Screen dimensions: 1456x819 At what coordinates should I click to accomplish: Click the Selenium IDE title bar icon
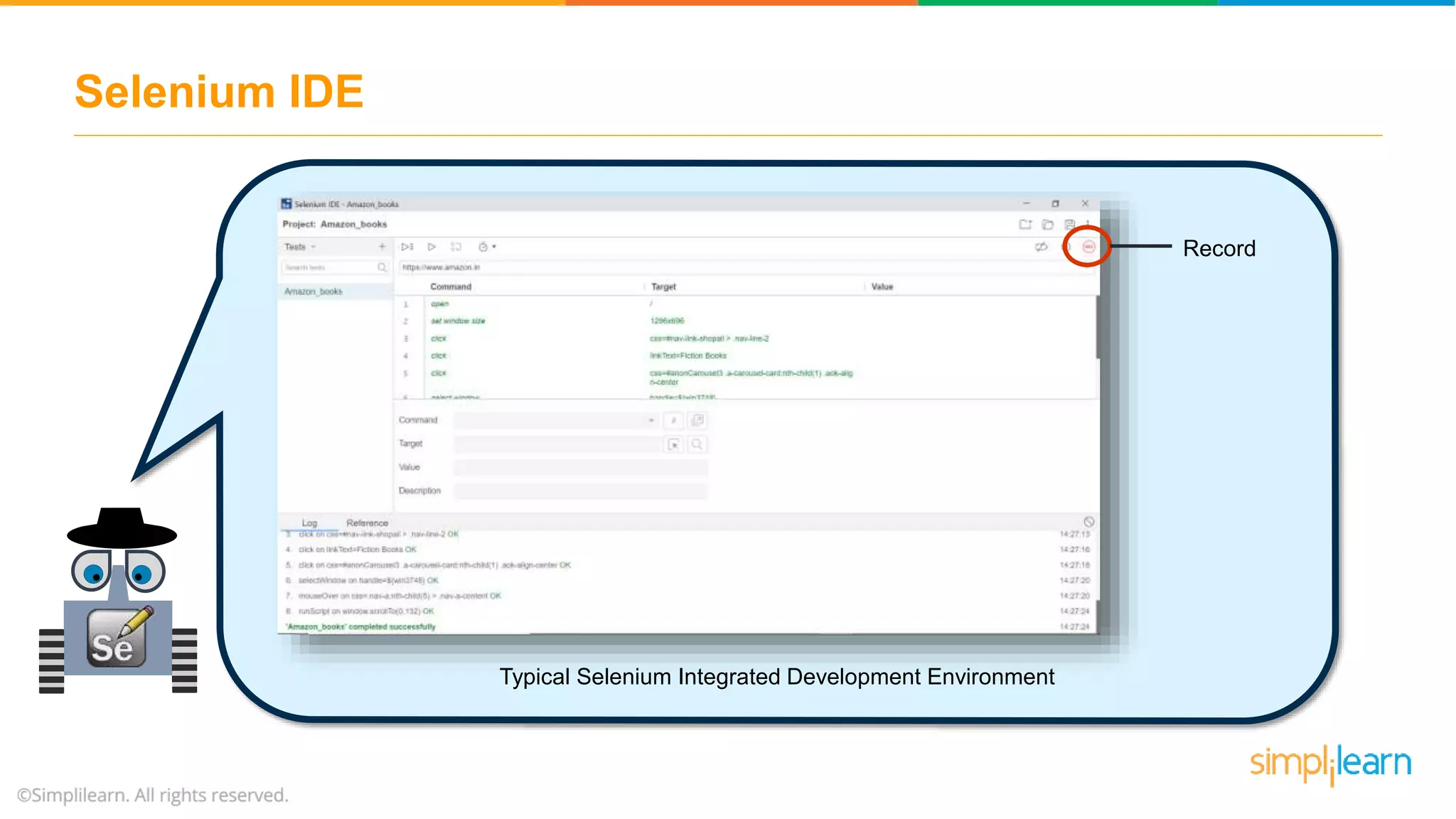pos(287,204)
